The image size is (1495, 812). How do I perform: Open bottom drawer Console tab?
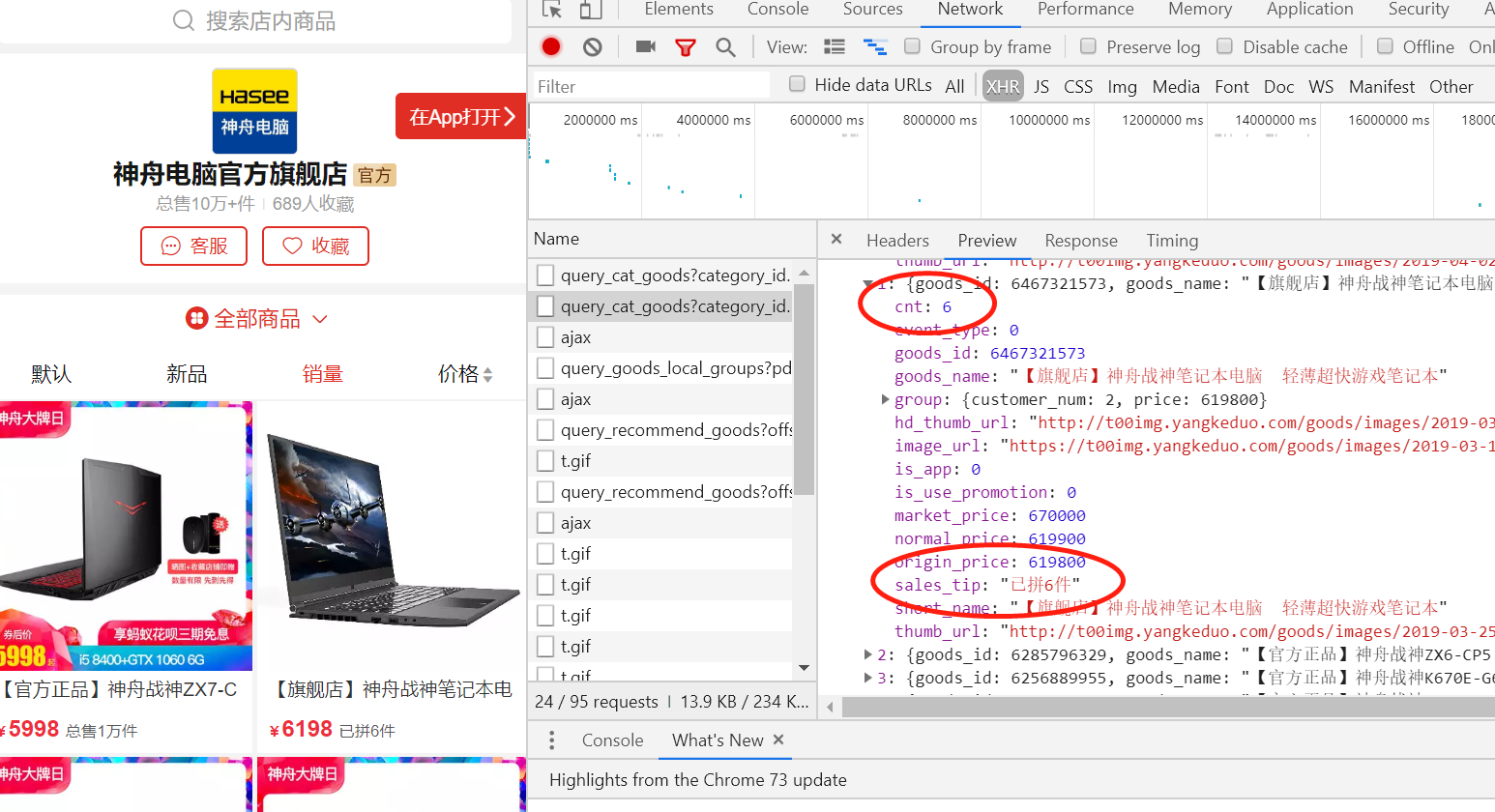[x=612, y=739]
